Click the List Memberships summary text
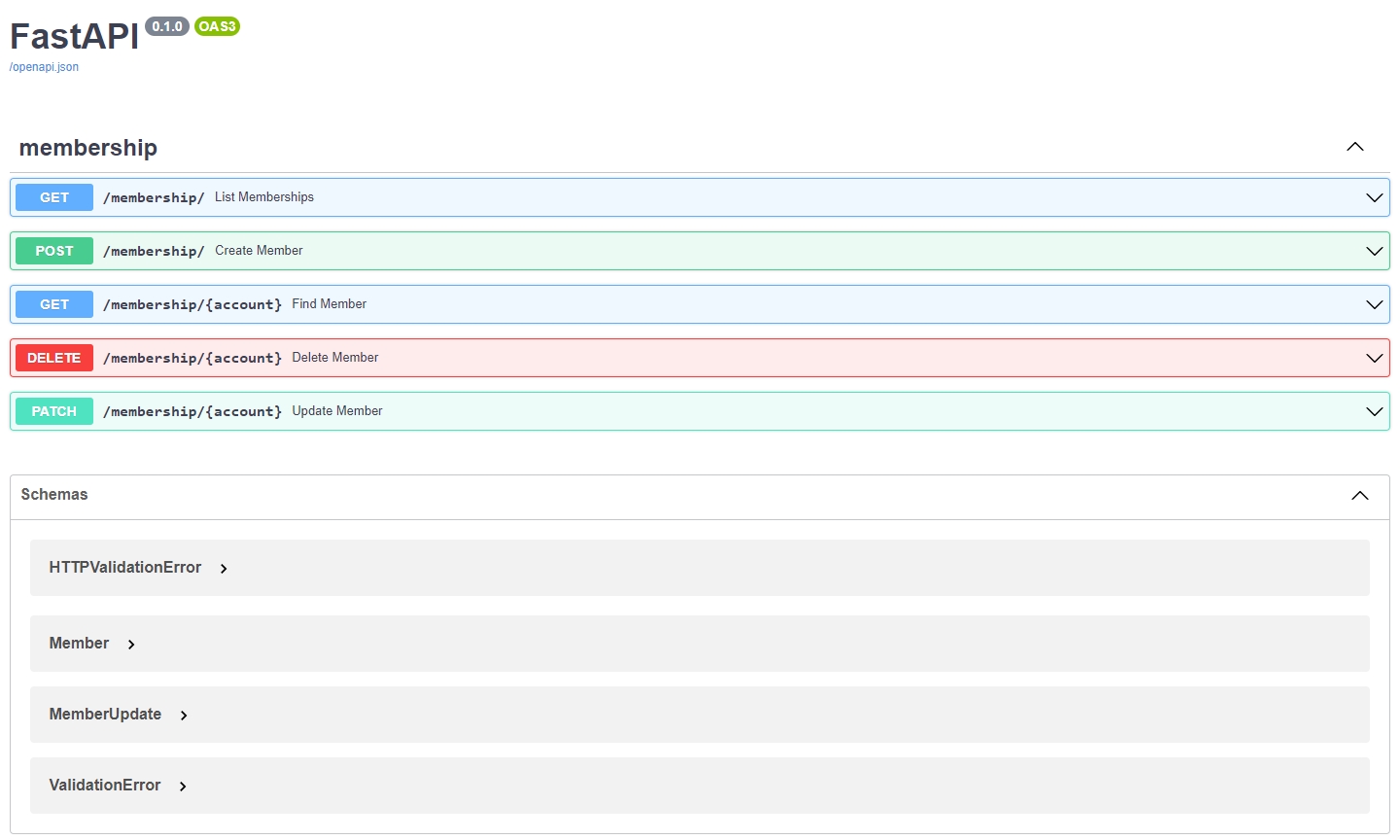The height and width of the screenshot is (840, 1400). 264,197
